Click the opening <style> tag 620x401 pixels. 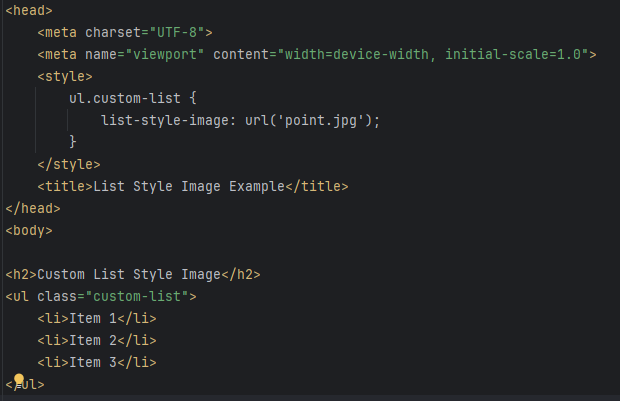(x=65, y=76)
